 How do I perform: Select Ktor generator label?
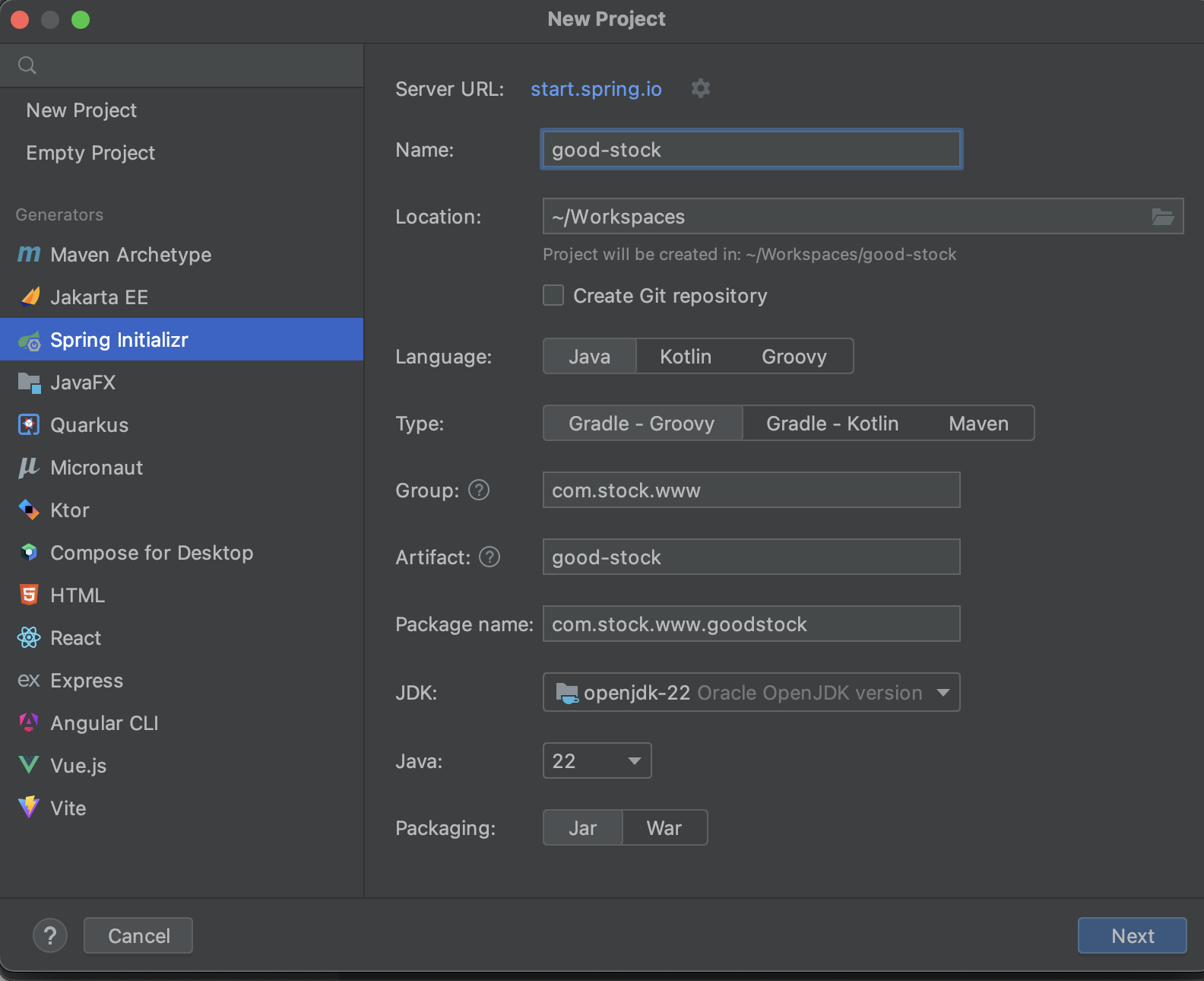69,510
